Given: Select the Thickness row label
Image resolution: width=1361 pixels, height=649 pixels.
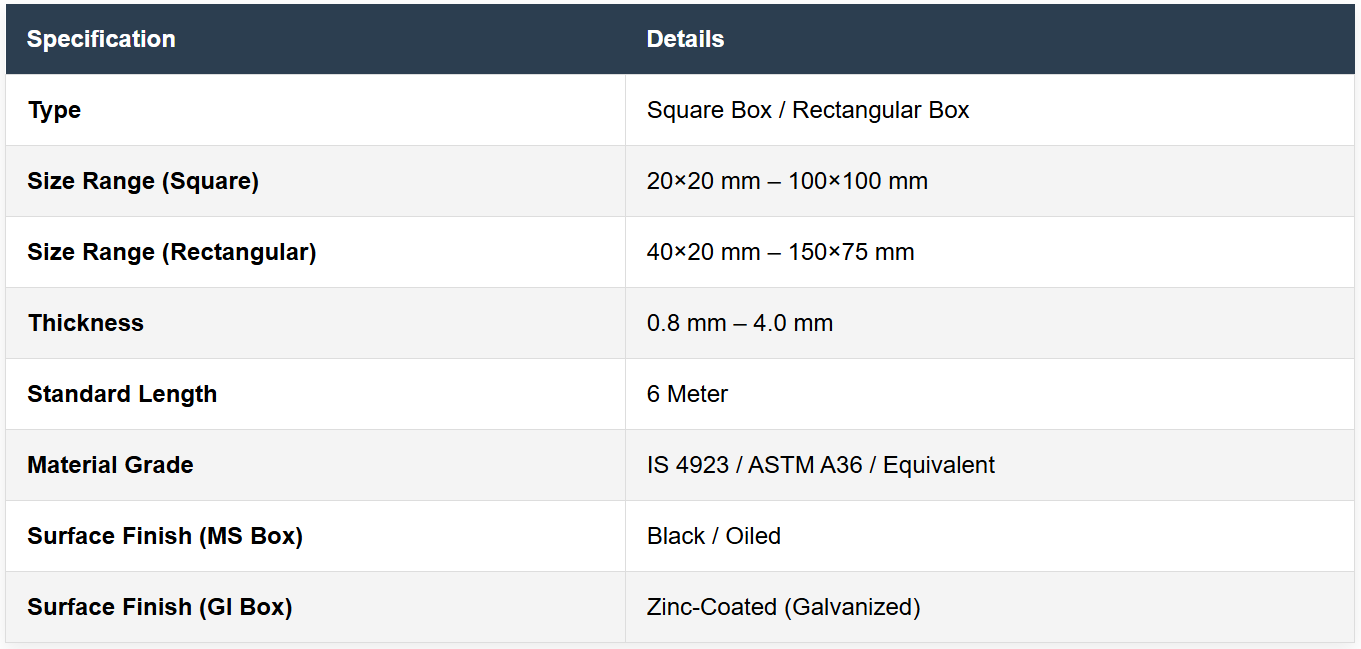Looking at the screenshot, I should 86,323.
